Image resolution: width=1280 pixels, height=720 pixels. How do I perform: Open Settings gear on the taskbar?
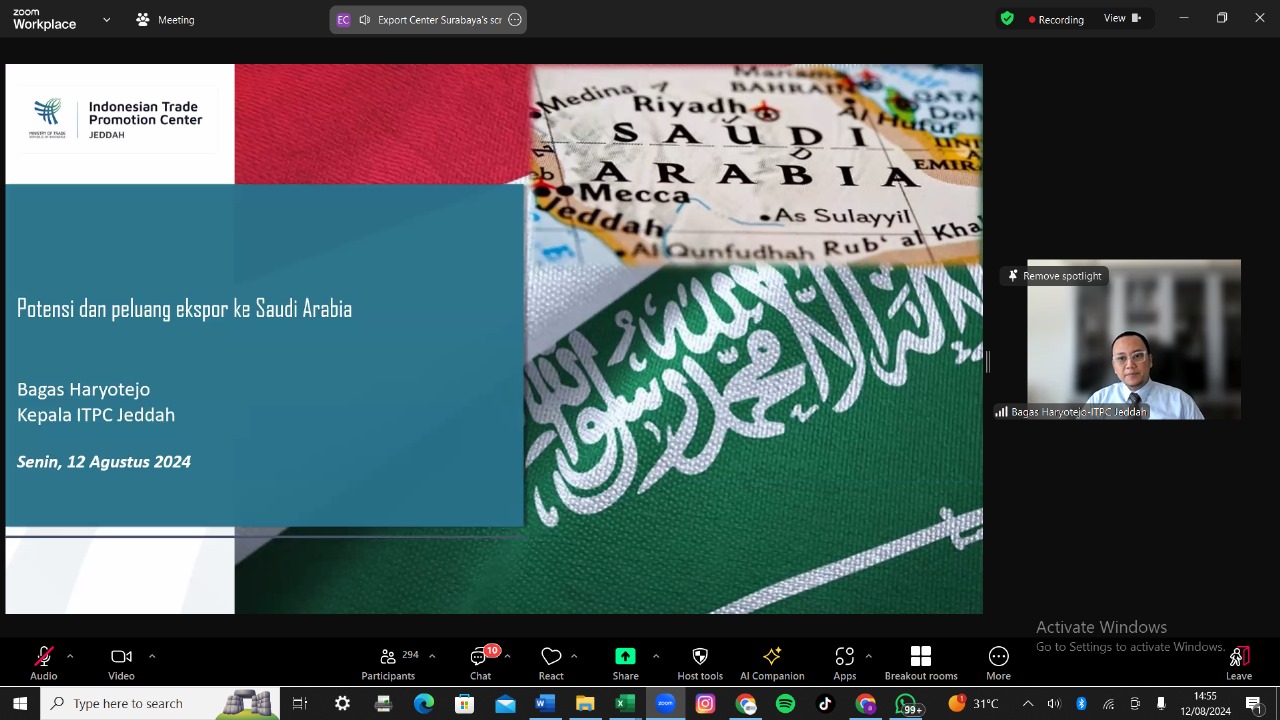(x=342, y=703)
